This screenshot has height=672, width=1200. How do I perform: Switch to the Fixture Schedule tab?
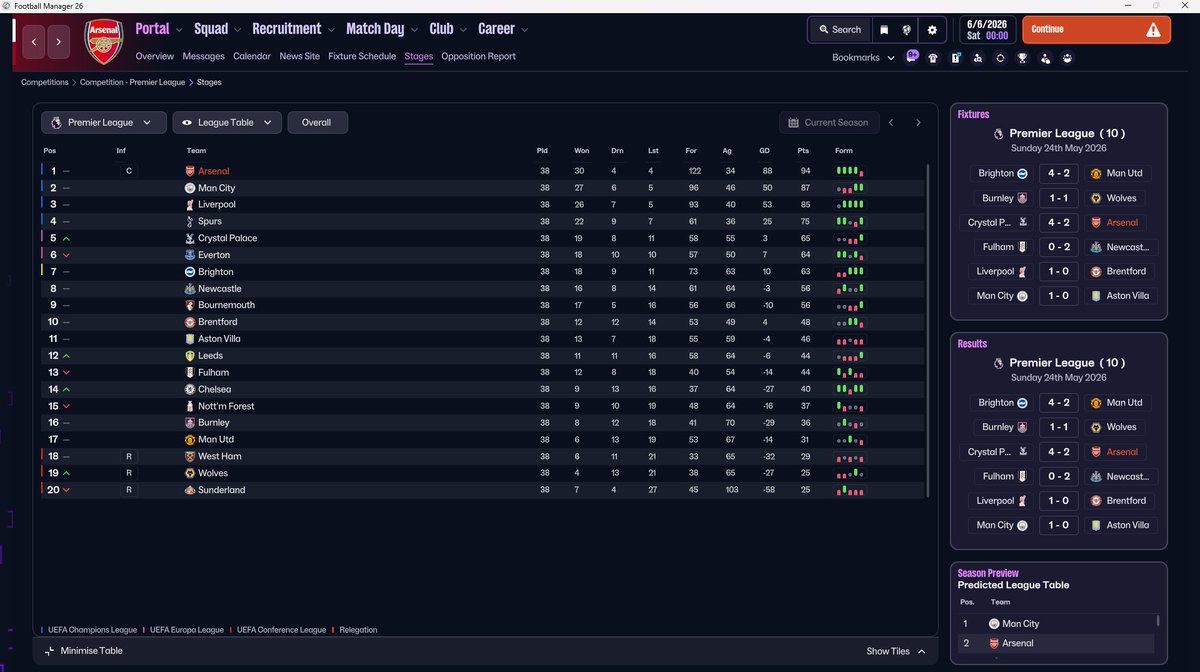click(x=362, y=56)
